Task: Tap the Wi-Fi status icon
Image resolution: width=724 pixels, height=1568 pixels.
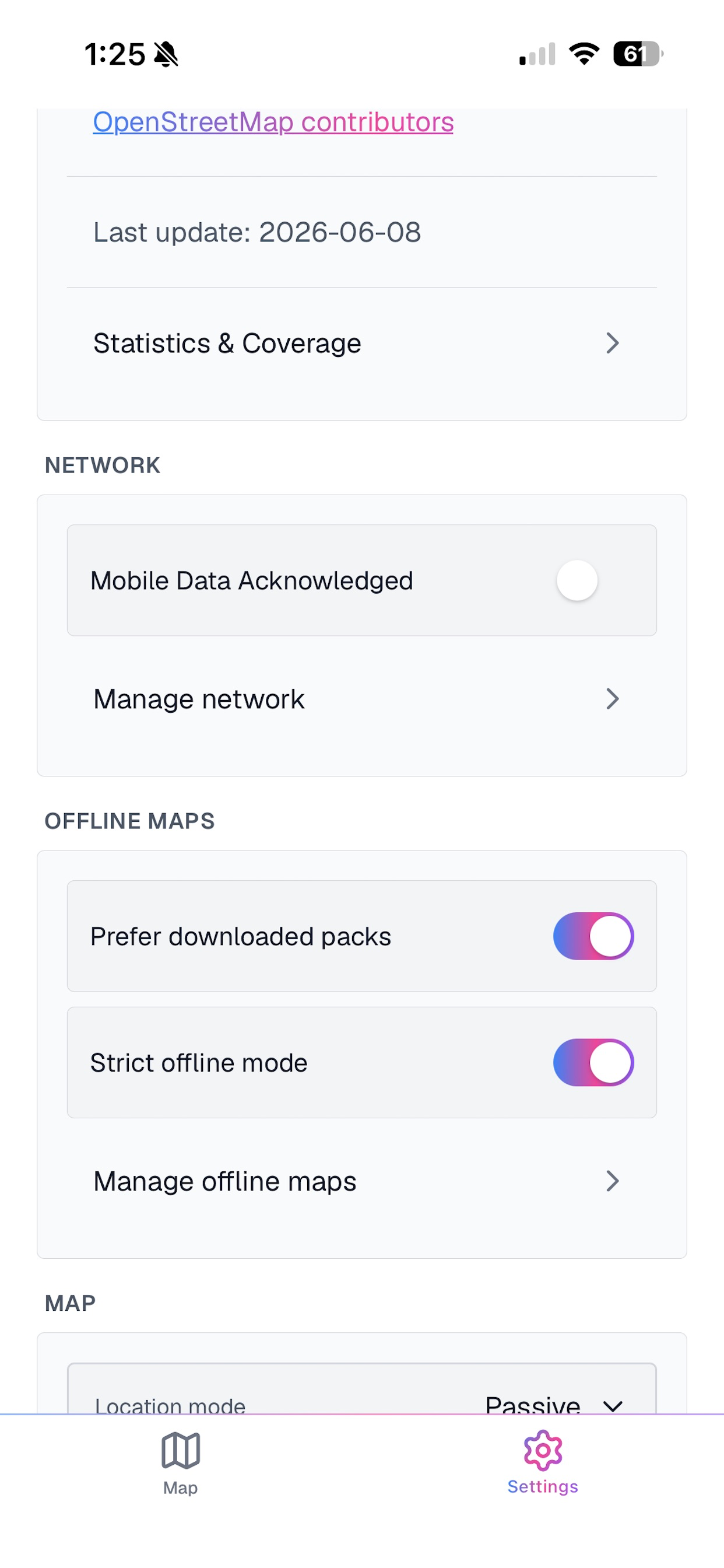Action: point(584,54)
